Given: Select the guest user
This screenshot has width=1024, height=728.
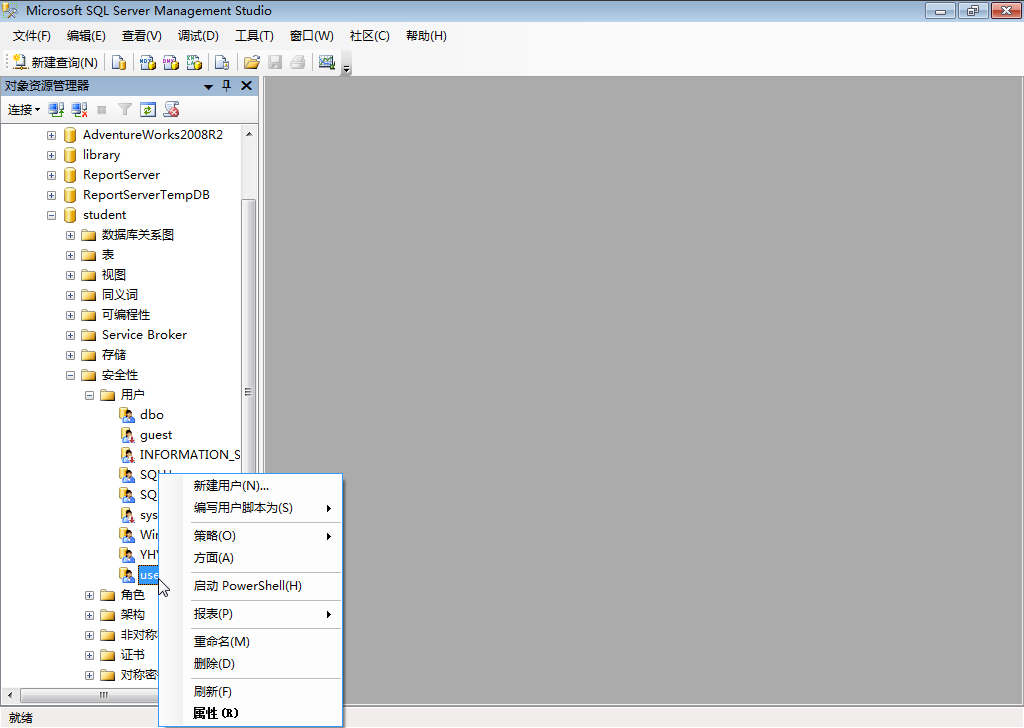Looking at the screenshot, I should point(156,435).
